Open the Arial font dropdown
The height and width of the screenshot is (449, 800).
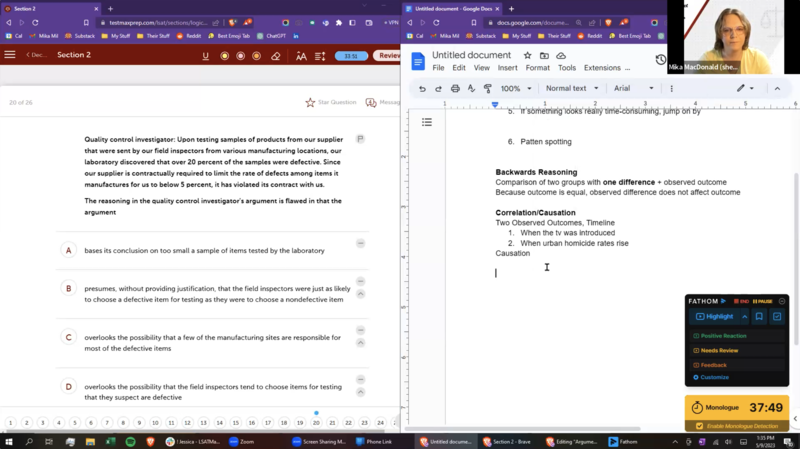633,88
